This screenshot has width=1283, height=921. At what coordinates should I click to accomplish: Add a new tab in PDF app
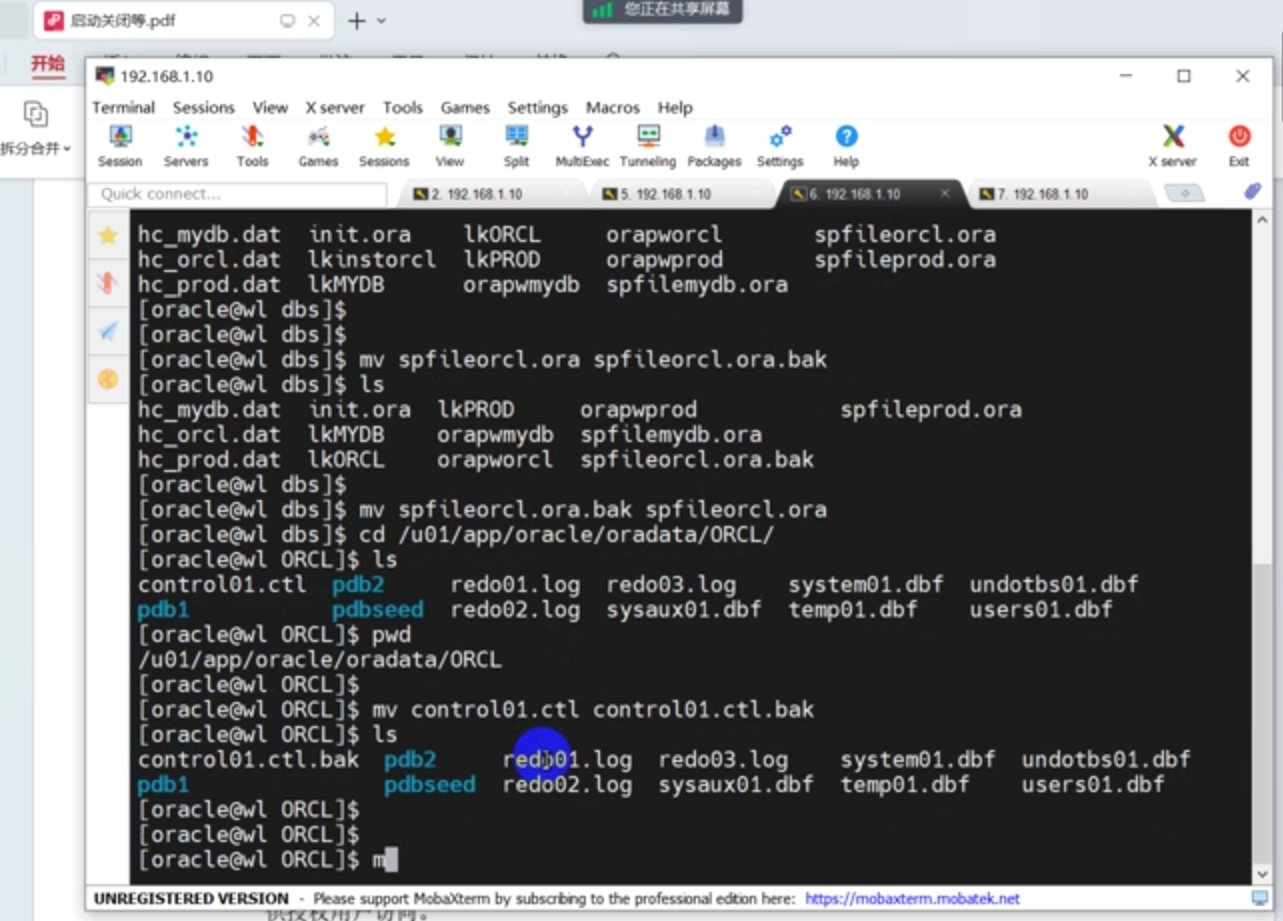pos(356,21)
